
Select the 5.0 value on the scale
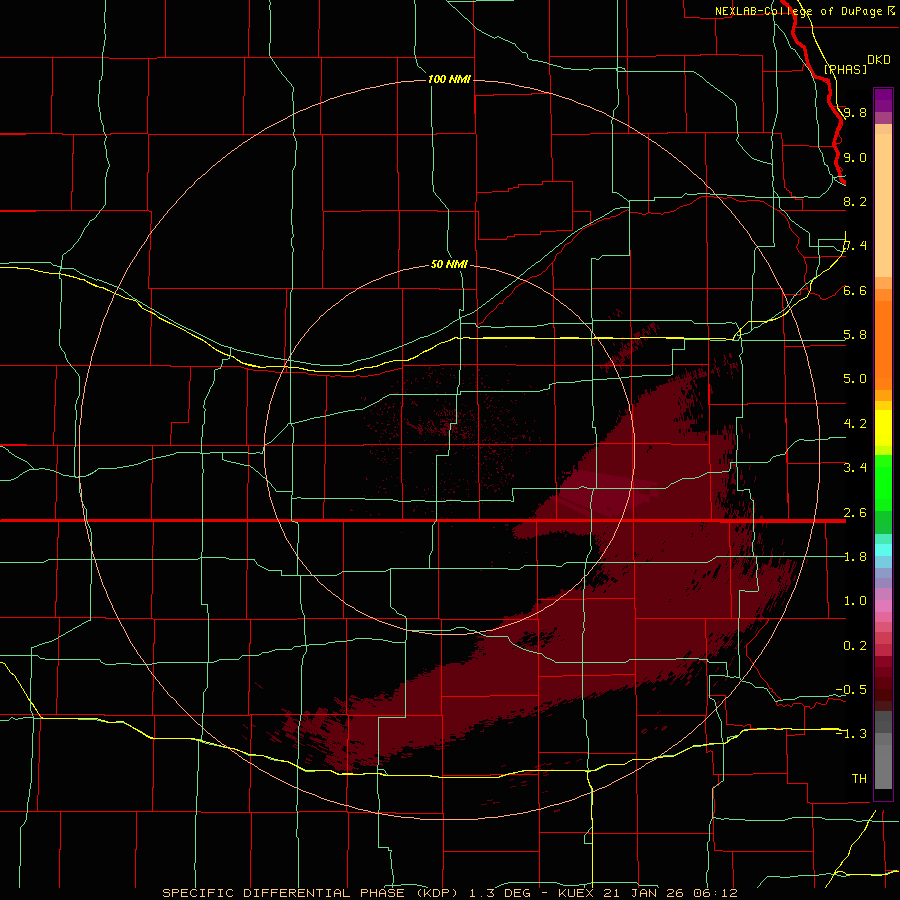(855, 379)
